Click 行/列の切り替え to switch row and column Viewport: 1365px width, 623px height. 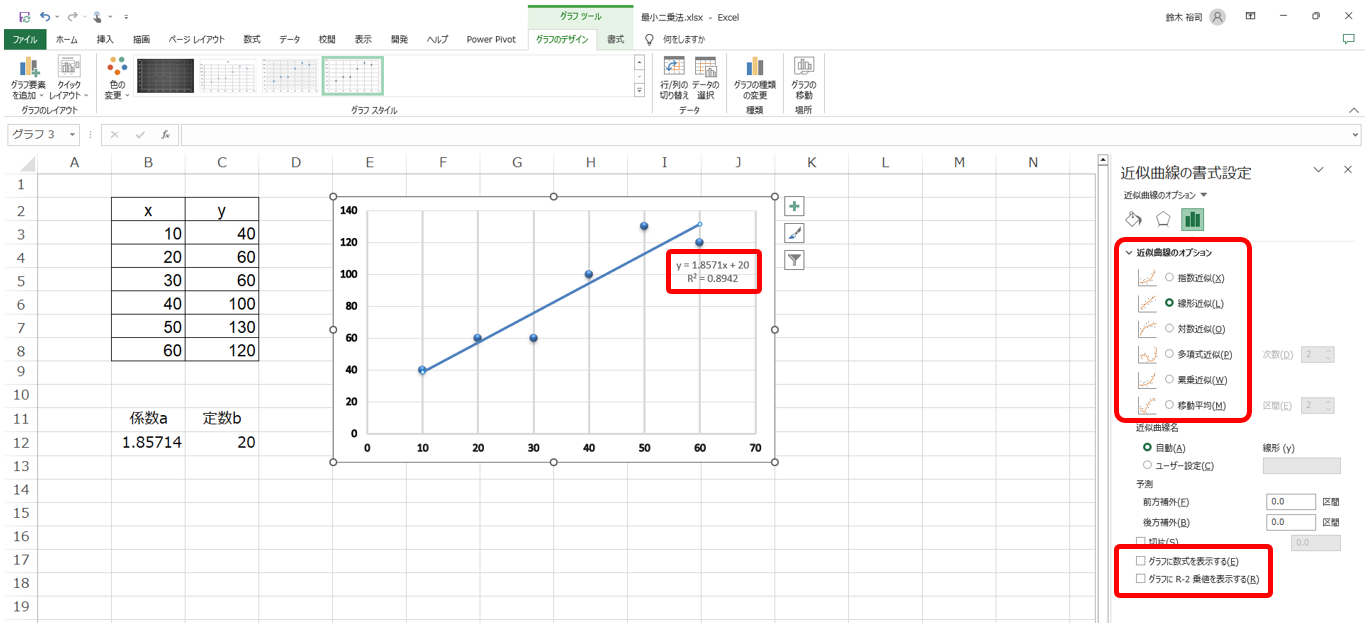tap(674, 78)
